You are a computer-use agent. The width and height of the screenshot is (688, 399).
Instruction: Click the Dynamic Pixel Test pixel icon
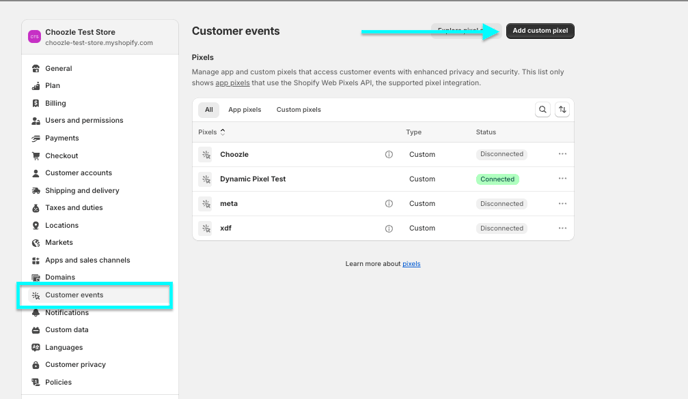205,179
